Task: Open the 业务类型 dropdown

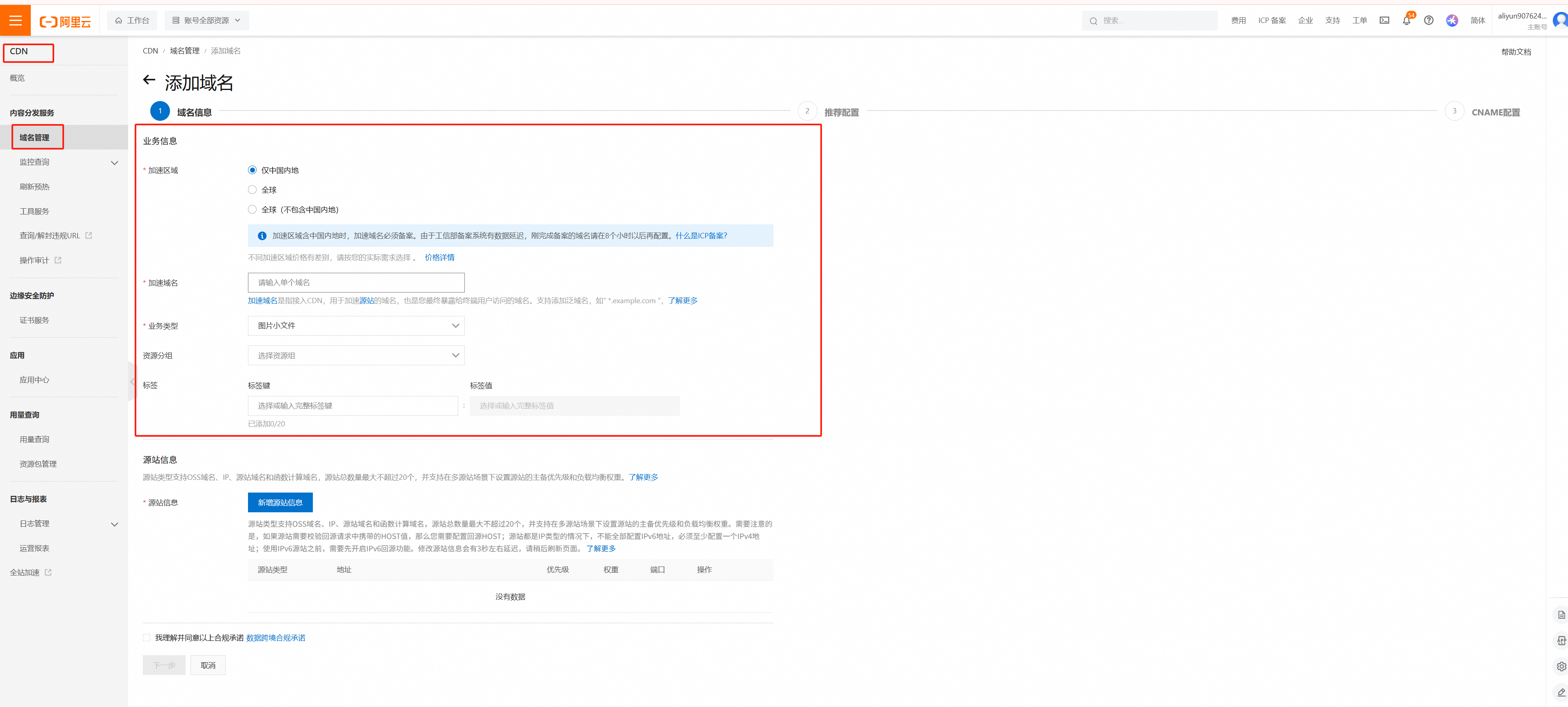Action: 356,326
